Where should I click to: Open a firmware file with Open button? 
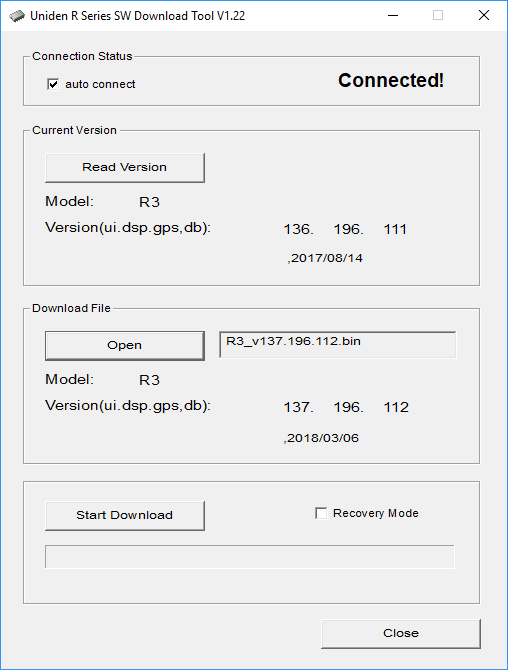[125, 345]
